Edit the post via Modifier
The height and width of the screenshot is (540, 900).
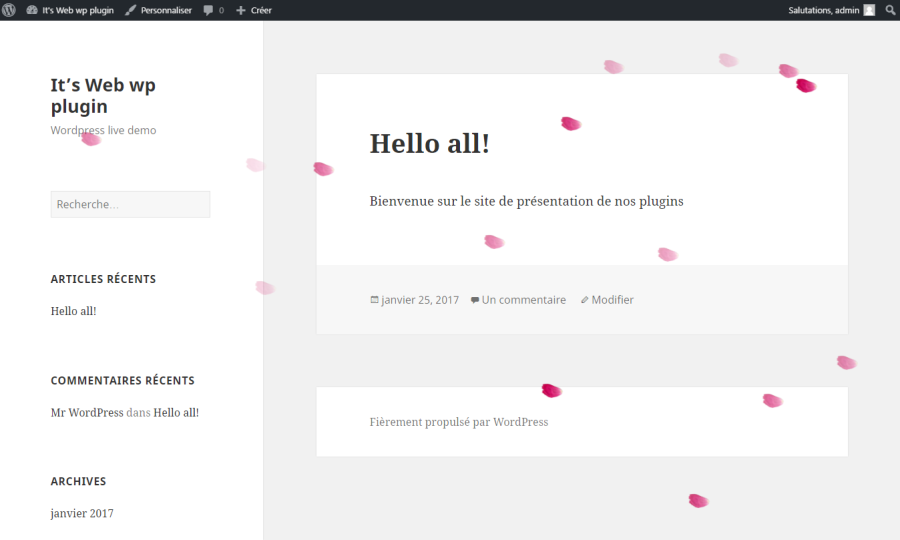pos(612,300)
